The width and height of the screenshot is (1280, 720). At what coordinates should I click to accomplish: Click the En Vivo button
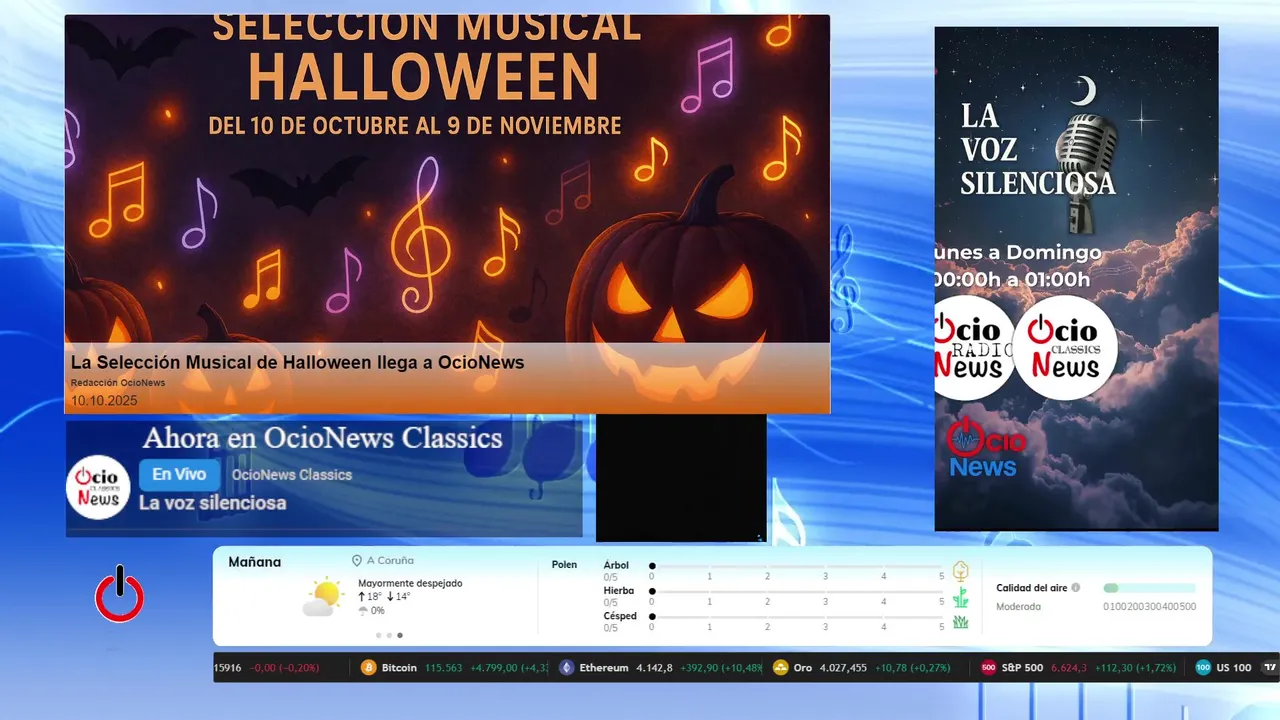(179, 475)
